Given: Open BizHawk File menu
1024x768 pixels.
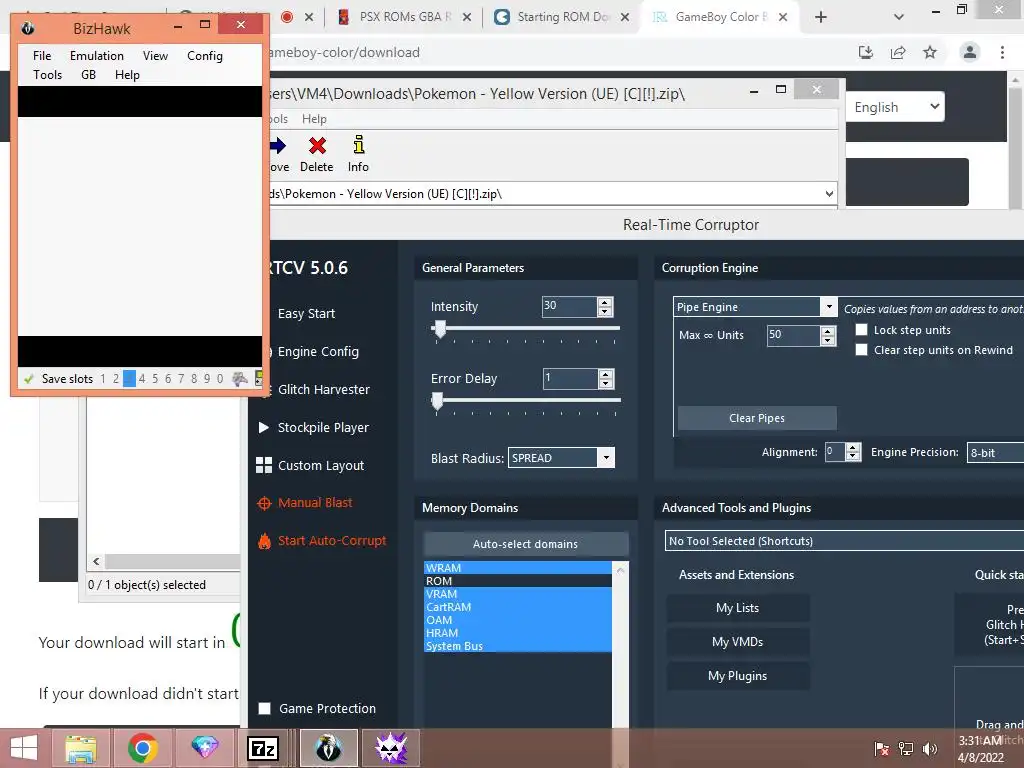Looking at the screenshot, I should 42,56.
